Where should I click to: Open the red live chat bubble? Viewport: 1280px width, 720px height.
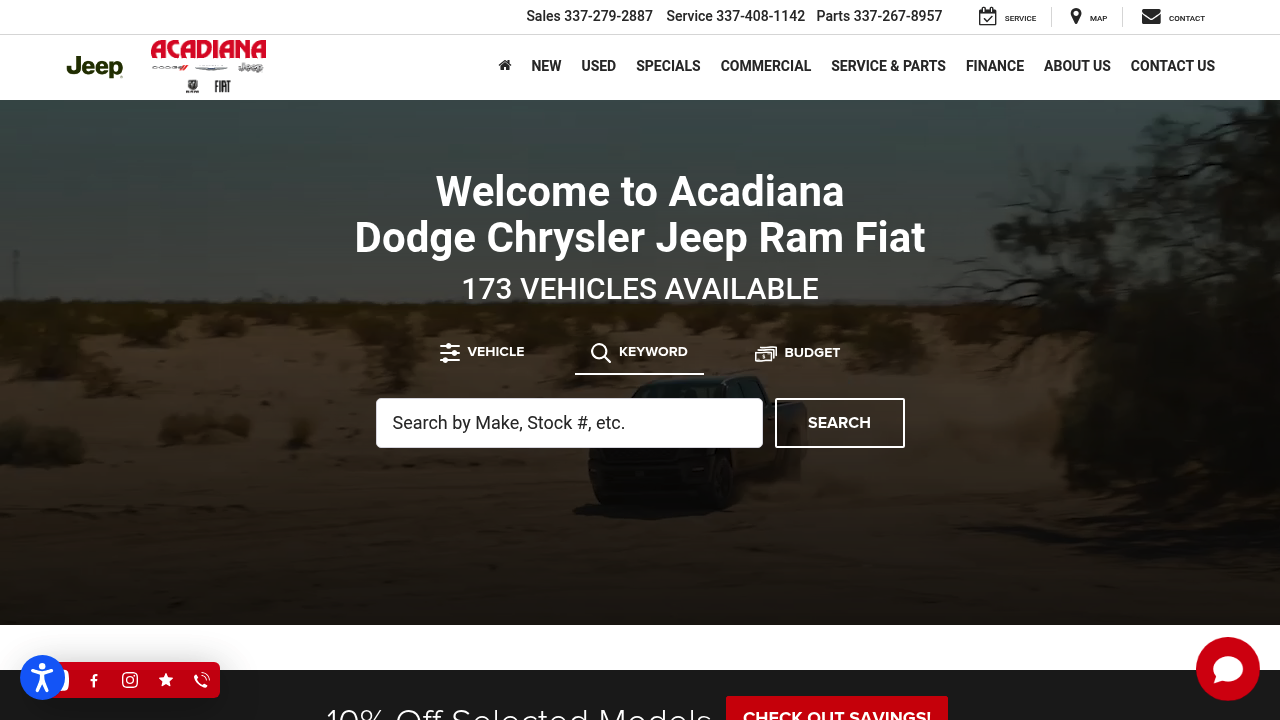click(x=1228, y=669)
